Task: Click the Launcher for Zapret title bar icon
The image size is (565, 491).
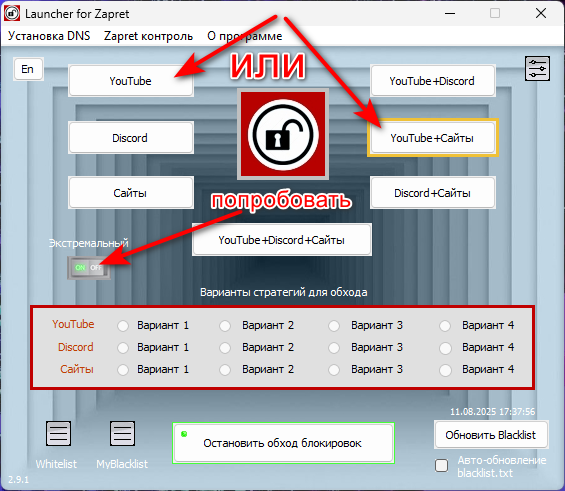Action: click(x=11, y=14)
